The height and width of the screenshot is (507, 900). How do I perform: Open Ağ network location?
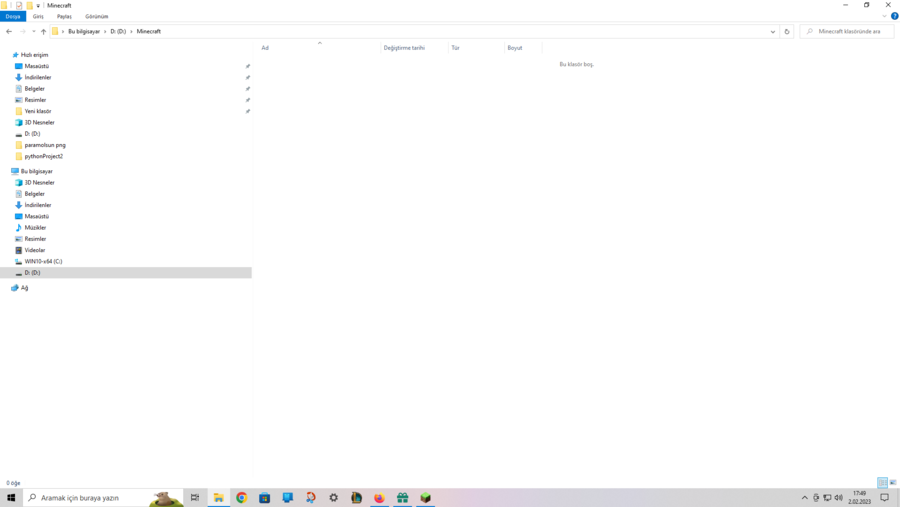click(24, 288)
